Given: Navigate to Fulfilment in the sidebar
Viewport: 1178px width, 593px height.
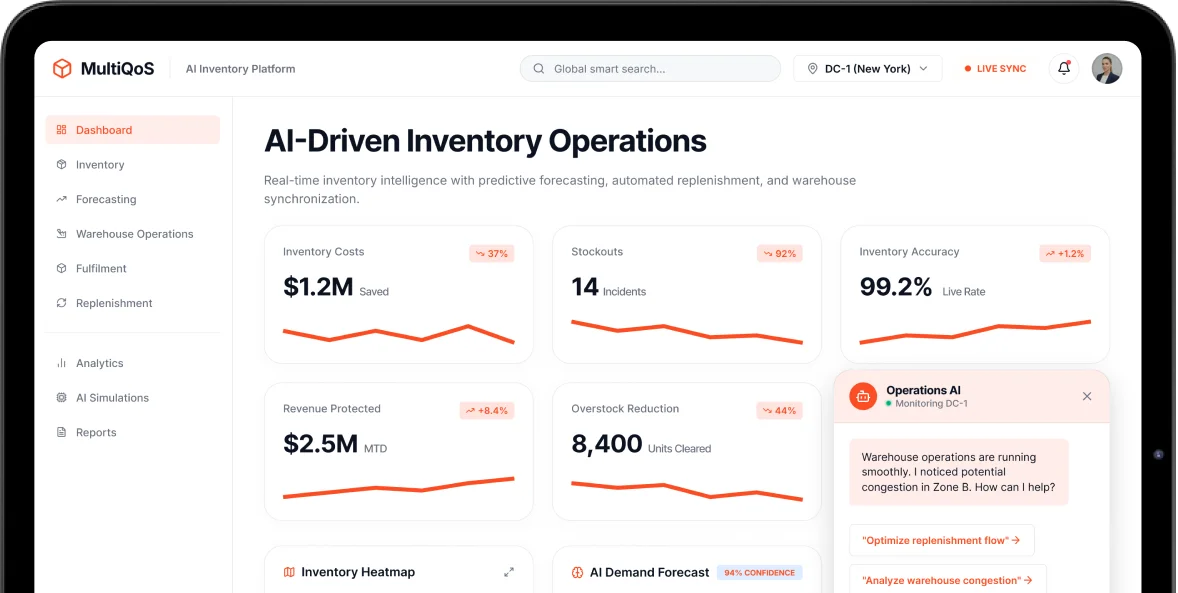Looking at the screenshot, I should tap(133, 268).
